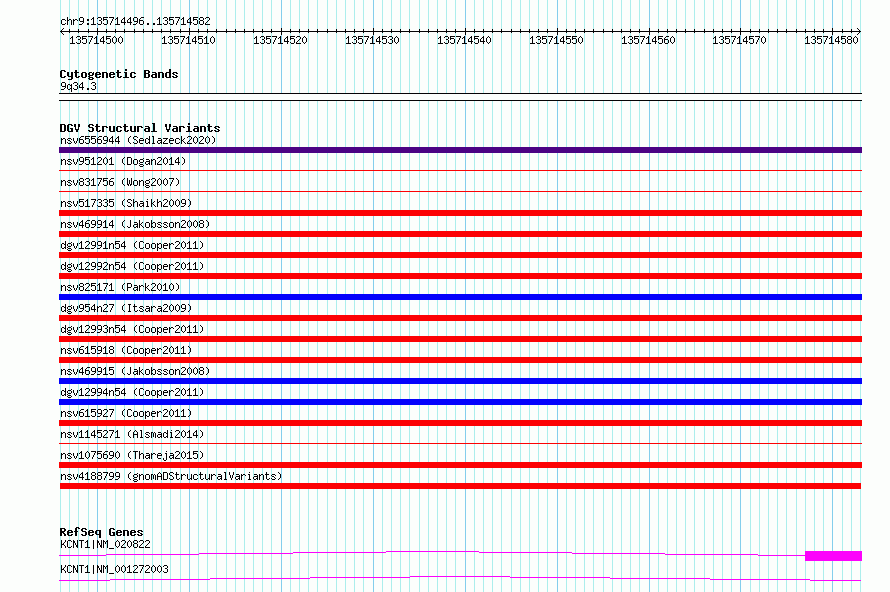Select the dgv12993n54 (Cooper2011) label
Screen dimensions: 890x592
132,329
